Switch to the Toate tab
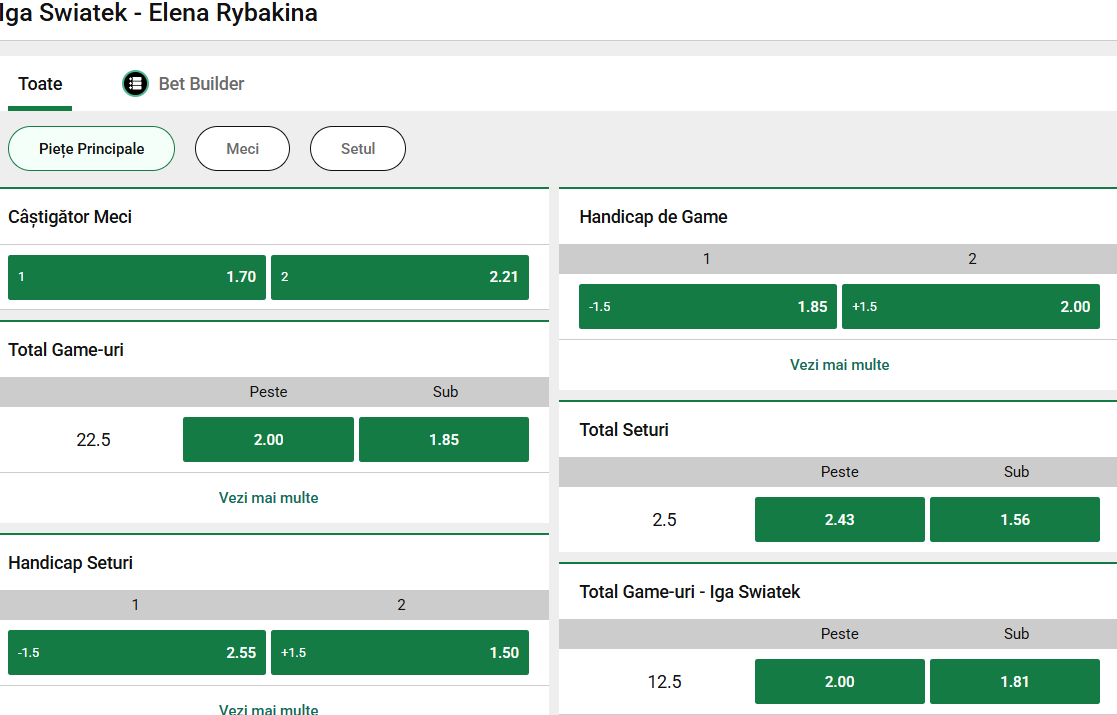This screenshot has width=1117, height=715. pos(40,84)
